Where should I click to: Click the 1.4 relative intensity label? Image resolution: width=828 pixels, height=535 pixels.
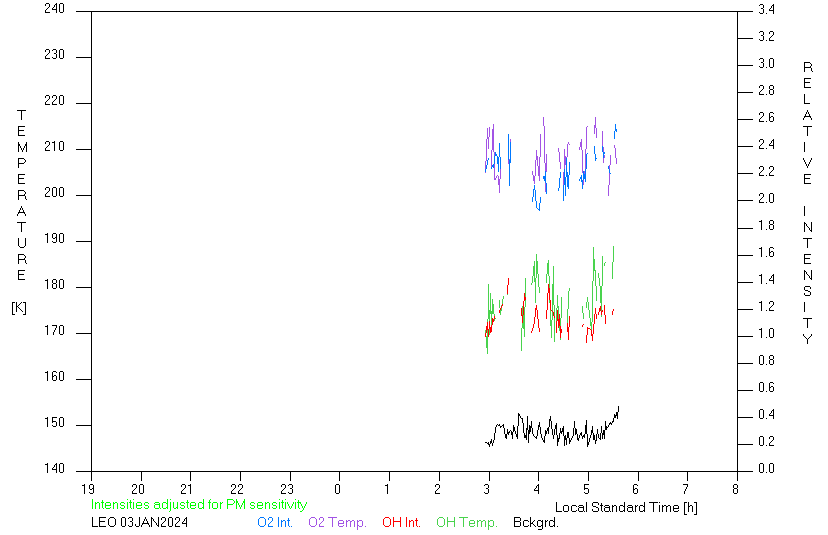766,279
